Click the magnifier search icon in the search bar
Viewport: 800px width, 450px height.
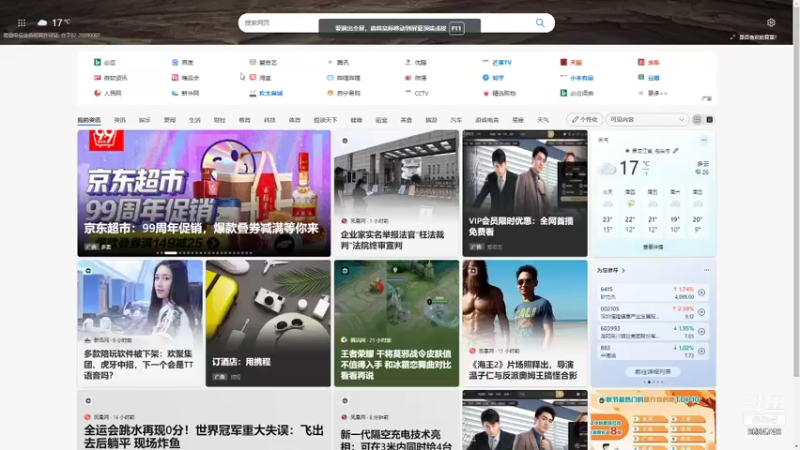point(540,23)
